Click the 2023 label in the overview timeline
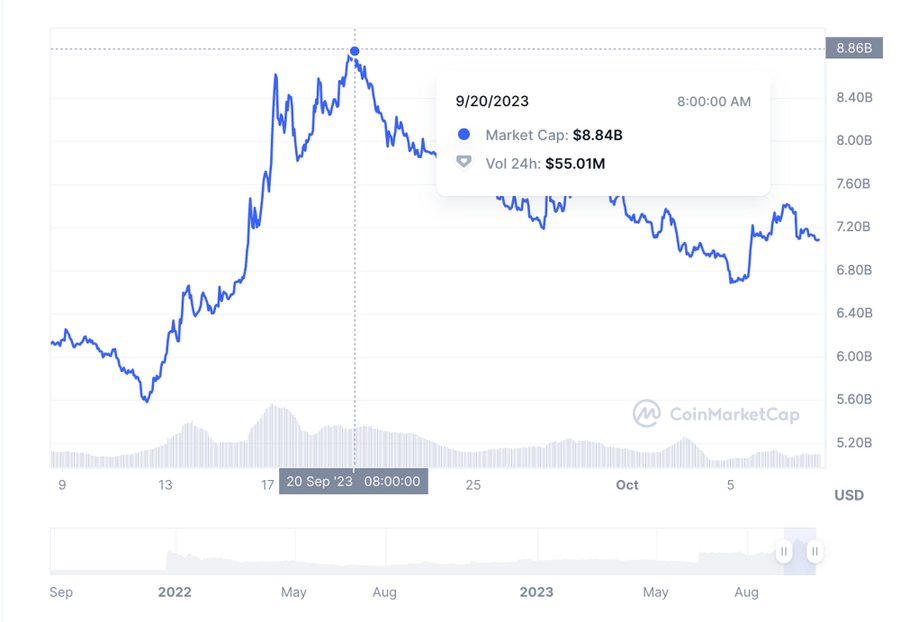 (536, 592)
